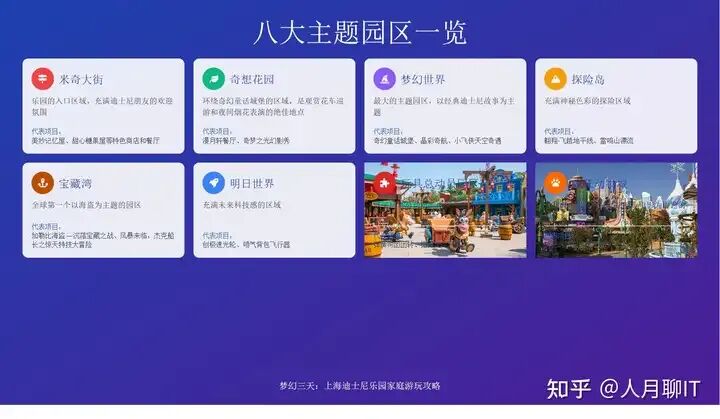This screenshot has height=419, width=720.
Task: Click the footer text 梦幻三天：上海迪士尼乐园家庭游玩攻略
Action: (x=360, y=386)
